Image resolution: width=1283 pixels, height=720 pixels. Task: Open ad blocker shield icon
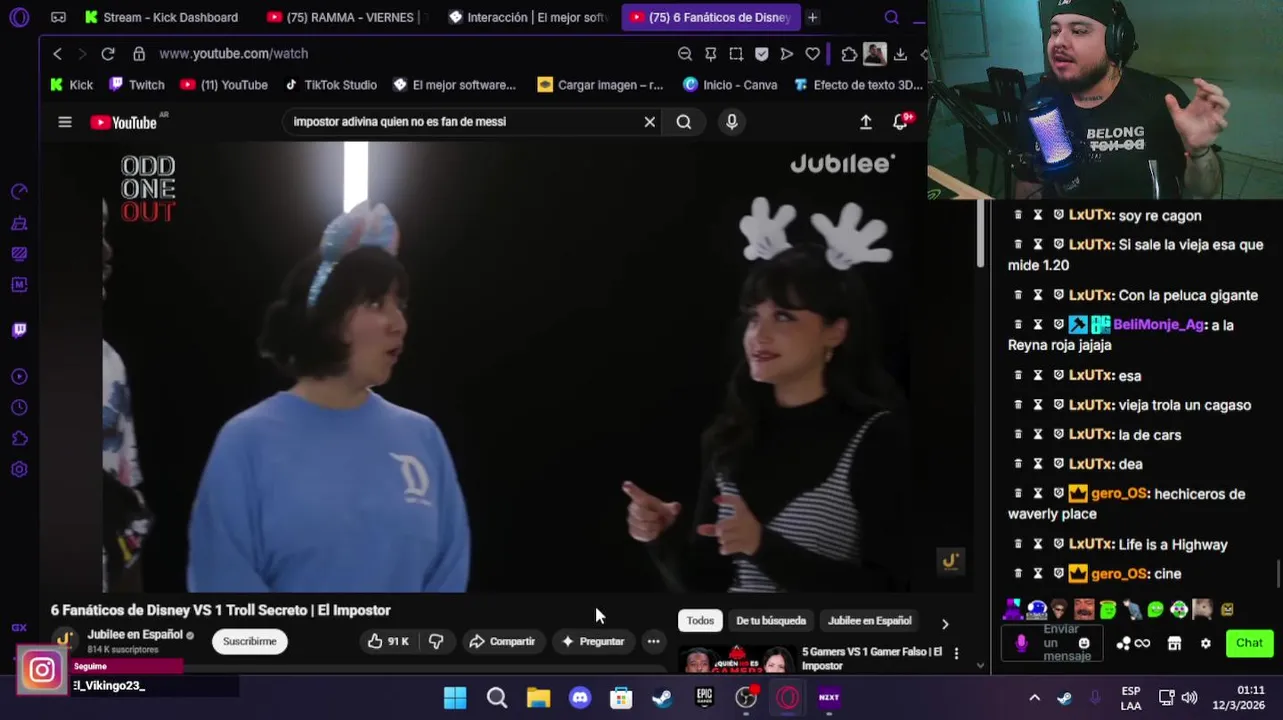coord(761,54)
